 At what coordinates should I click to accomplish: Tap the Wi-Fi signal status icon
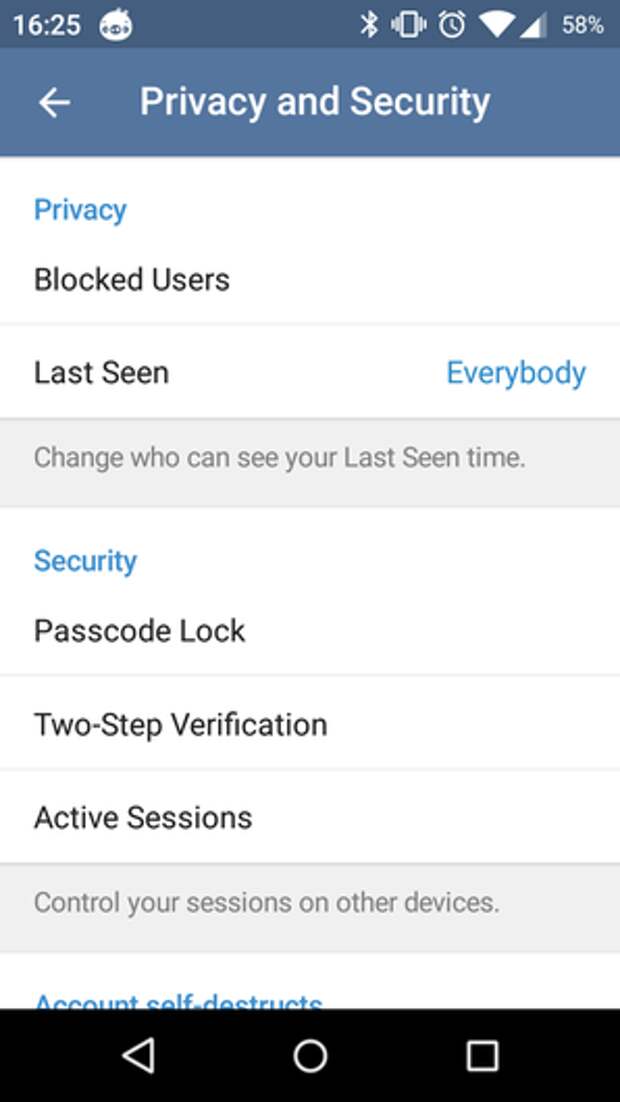coord(496,25)
